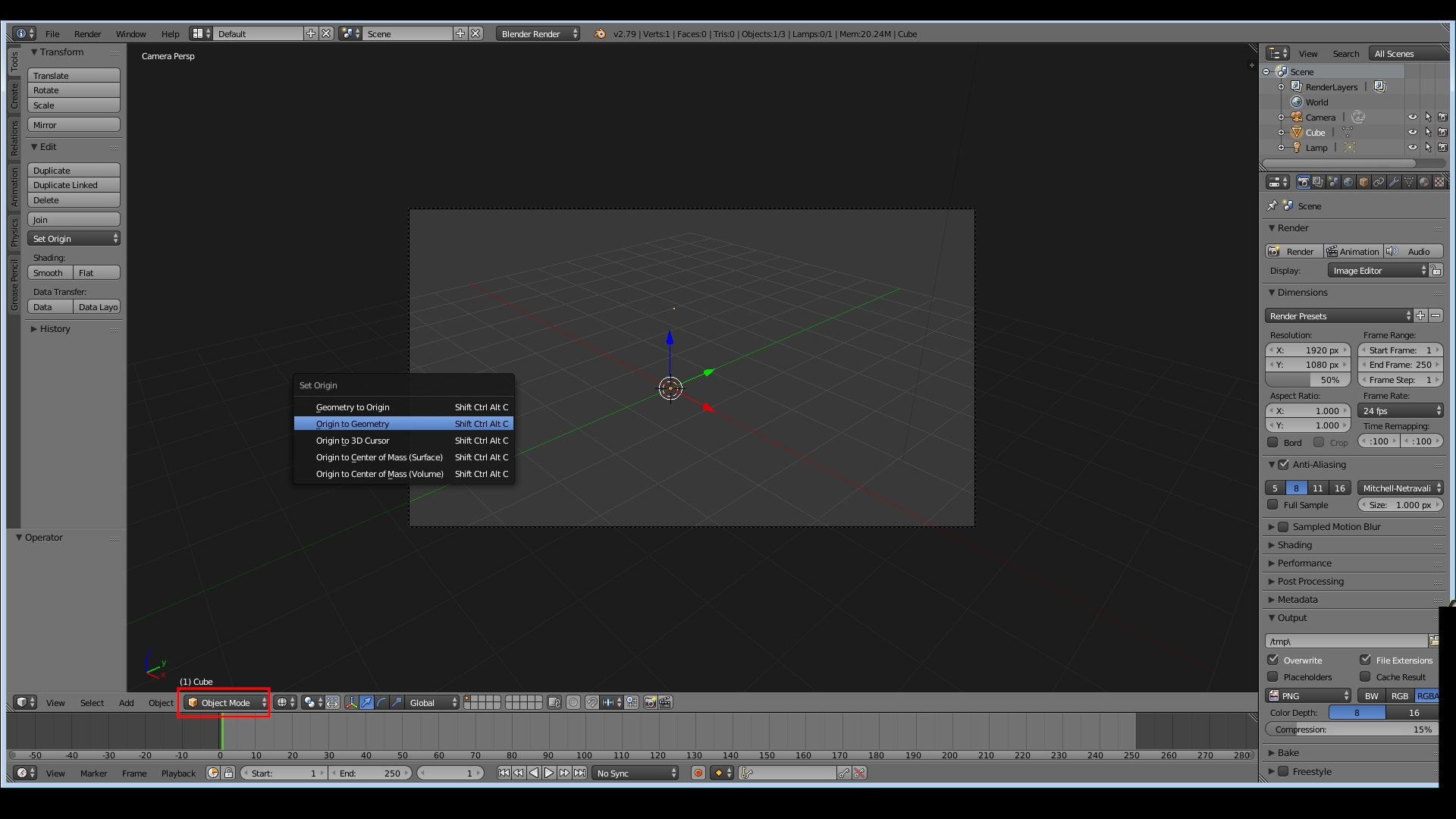
Task: Open the Scene properties tab icon
Action: click(1333, 182)
